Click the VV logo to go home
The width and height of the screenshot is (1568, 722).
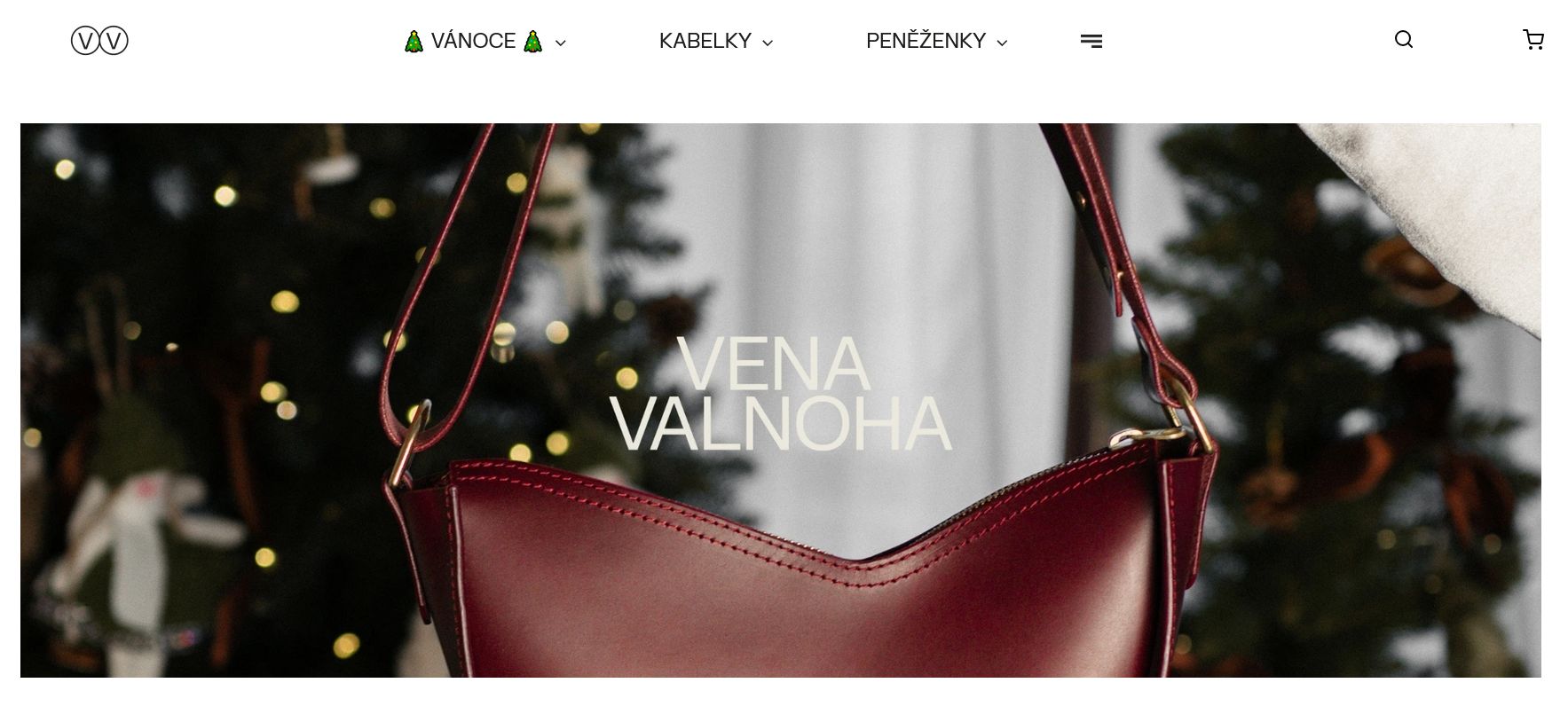click(x=99, y=41)
